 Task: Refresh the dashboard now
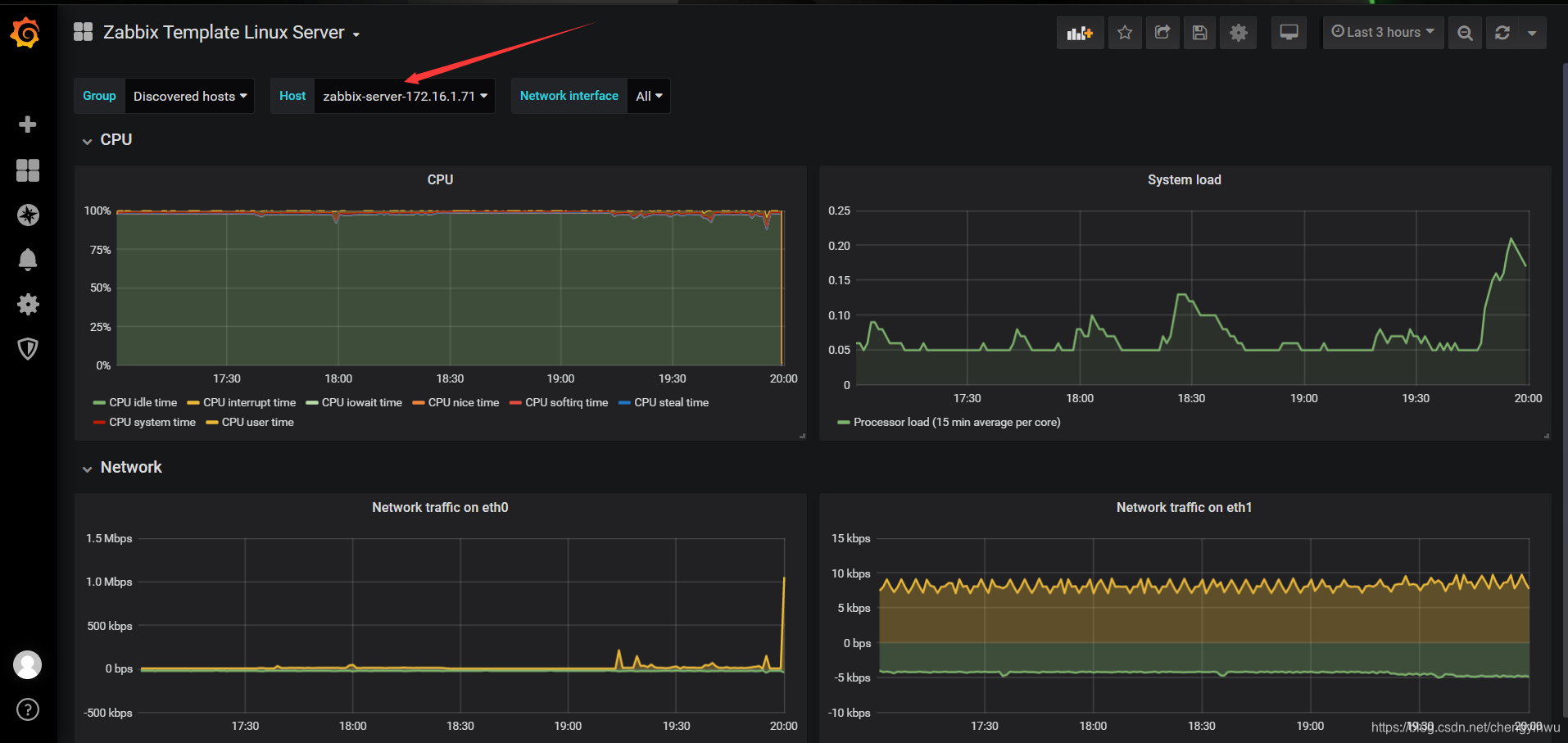coord(1502,33)
